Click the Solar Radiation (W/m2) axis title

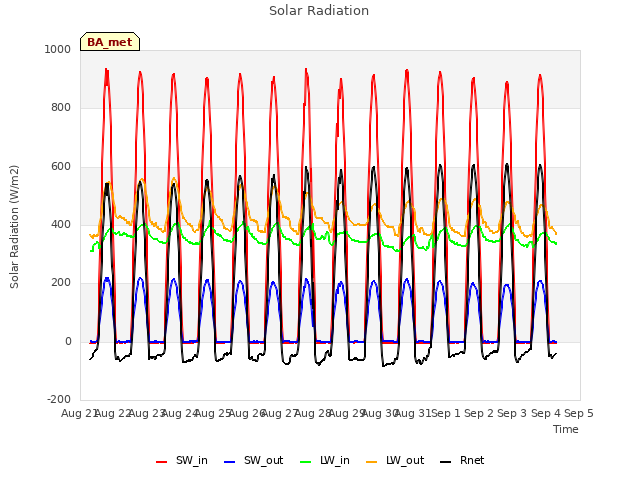[14, 227]
